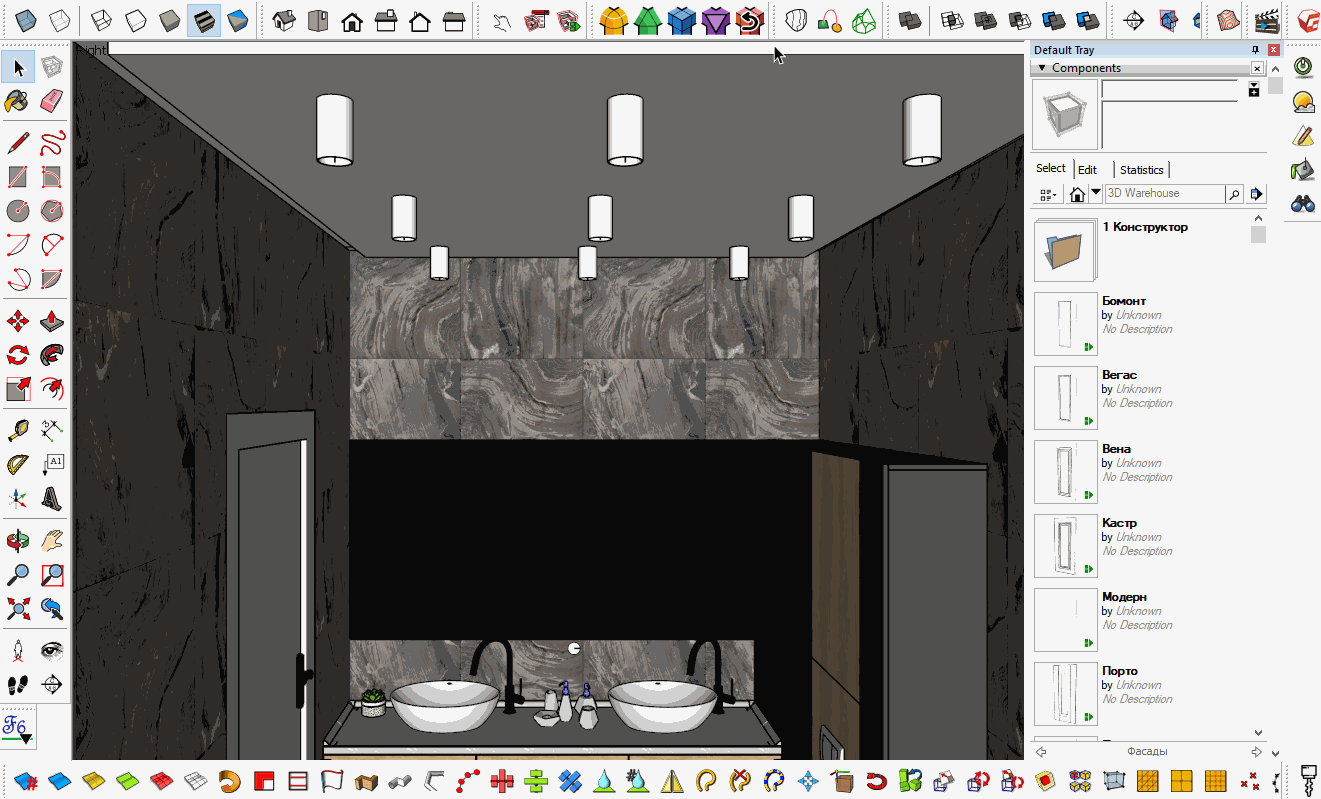Select the Eraser tool
The height and width of the screenshot is (799, 1321).
(x=52, y=101)
